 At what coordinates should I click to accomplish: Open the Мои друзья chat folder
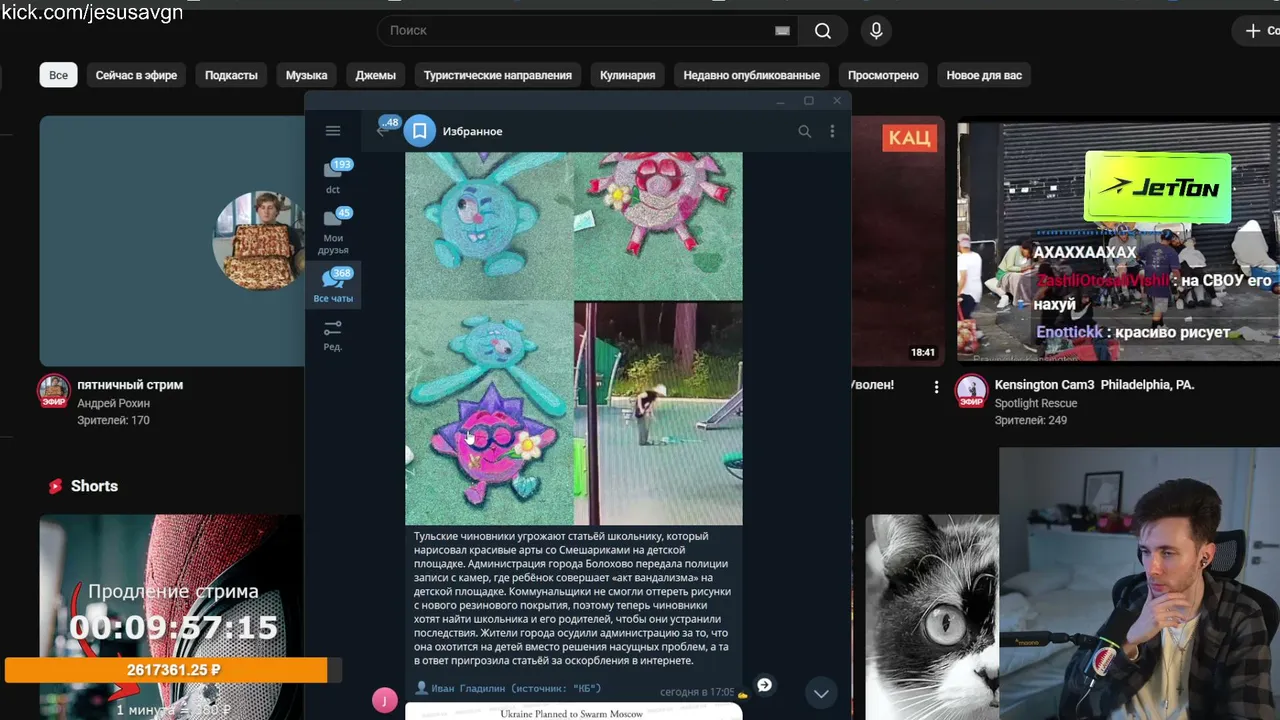pyautogui.click(x=333, y=231)
